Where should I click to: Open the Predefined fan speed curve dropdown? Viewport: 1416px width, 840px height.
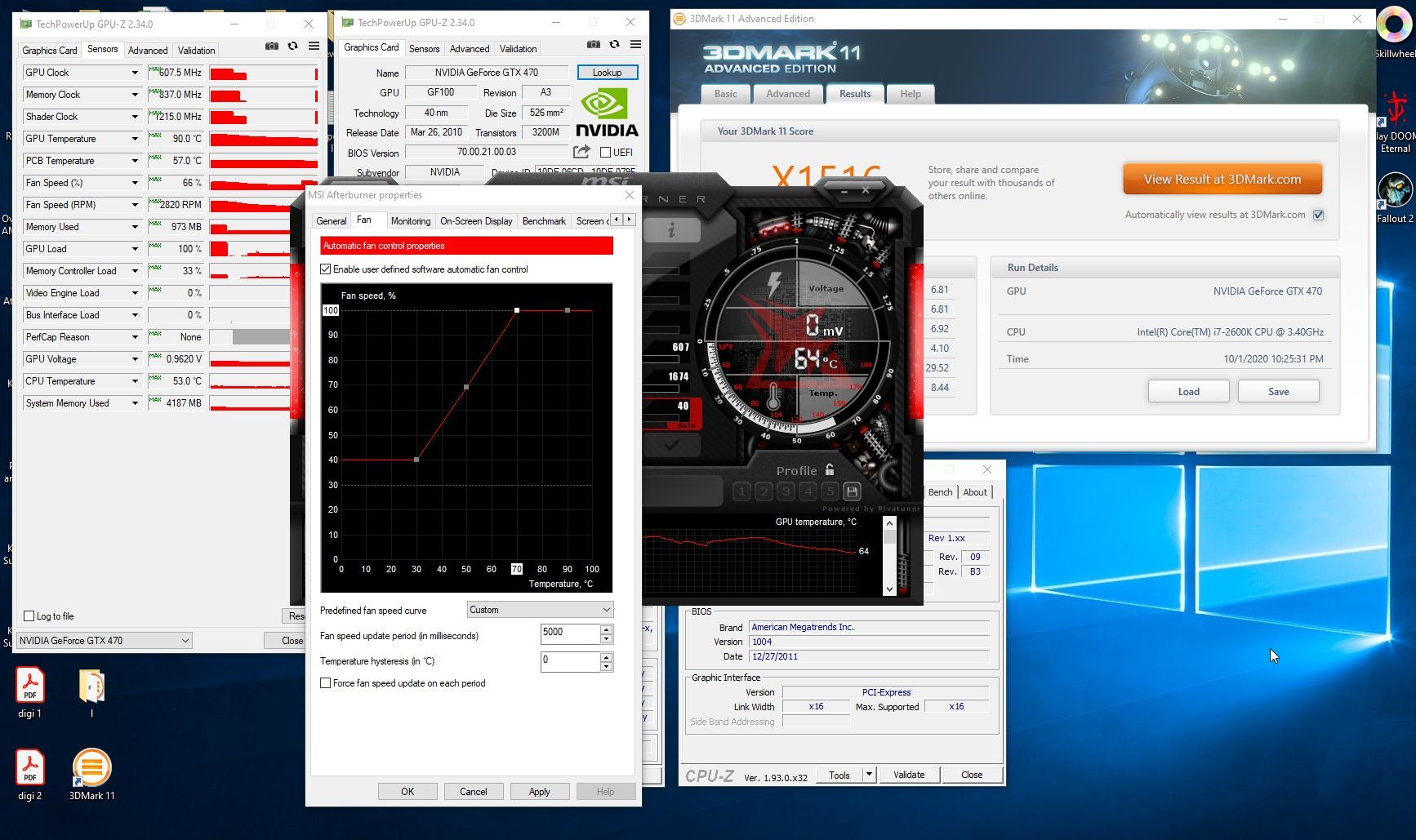pyautogui.click(x=541, y=610)
